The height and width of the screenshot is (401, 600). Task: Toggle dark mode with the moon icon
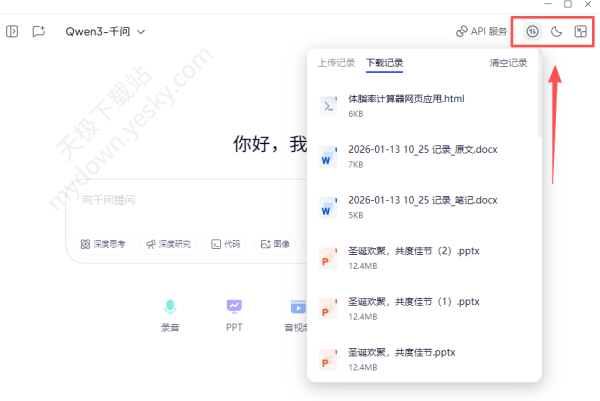click(557, 31)
